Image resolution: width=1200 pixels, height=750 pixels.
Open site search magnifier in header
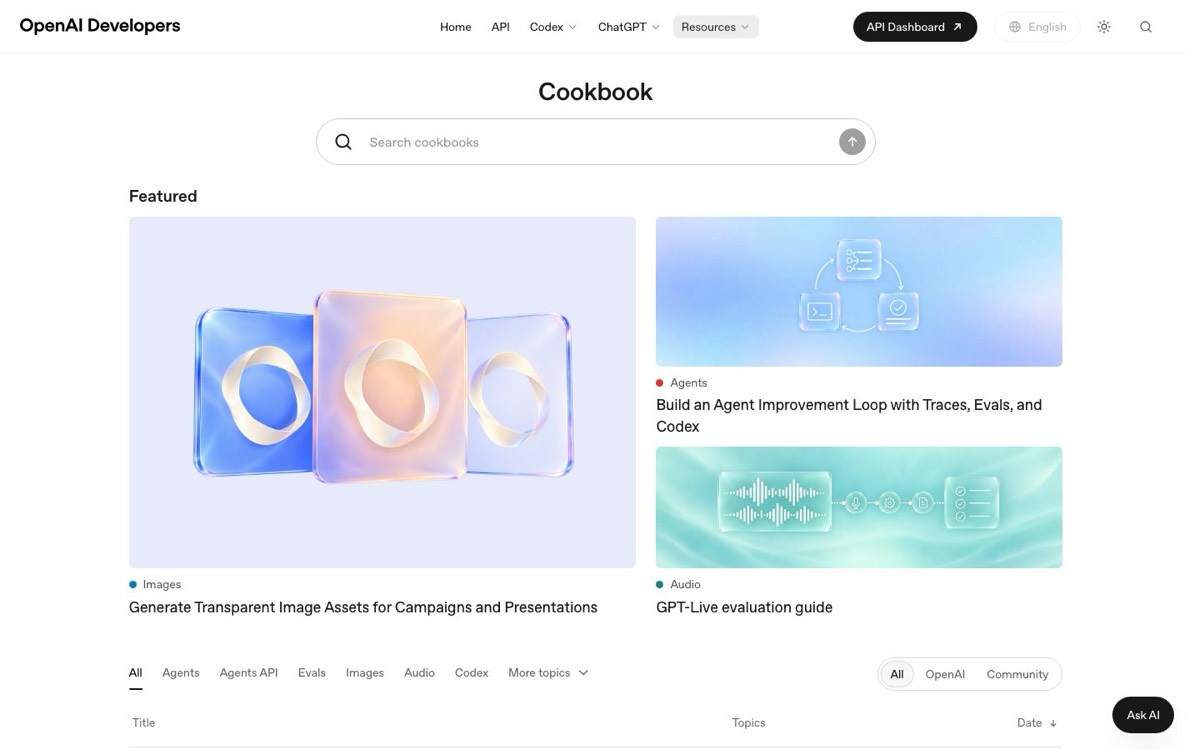coord(1146,27)
